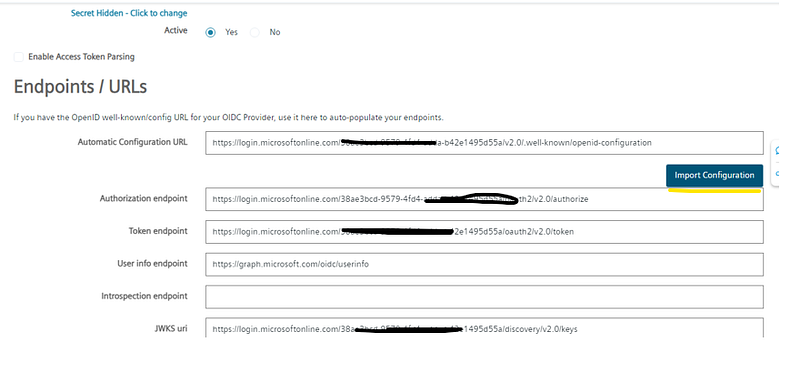This screenshot has height=374, width=800.
Task: Click the User info endpoint label
Action: (x=153, y=263)
